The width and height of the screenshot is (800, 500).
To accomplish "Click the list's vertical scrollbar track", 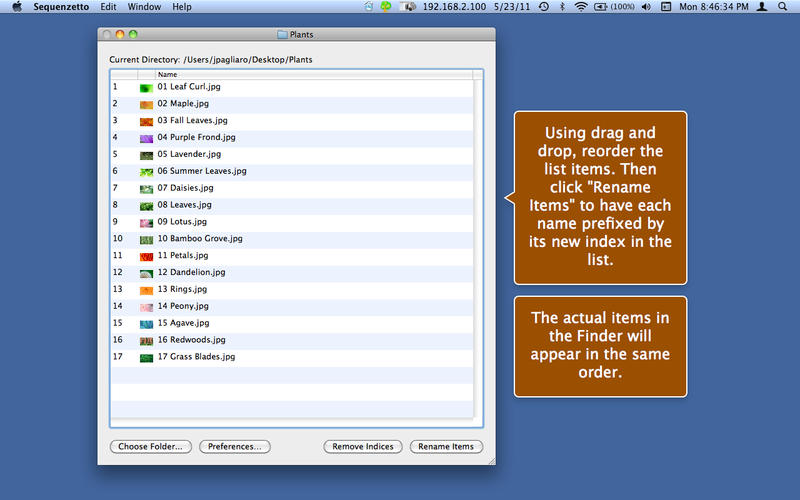I will (x=478, y=249).
